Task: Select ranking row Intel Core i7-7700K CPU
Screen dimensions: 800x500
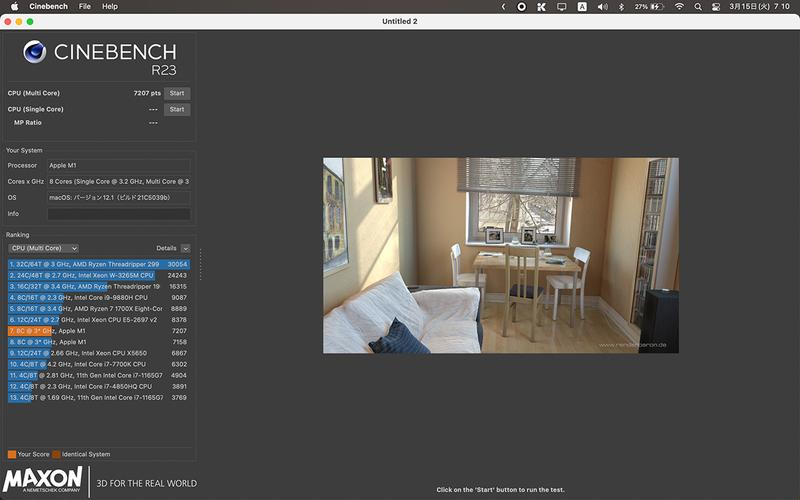Action: click(x=99, y=364)
